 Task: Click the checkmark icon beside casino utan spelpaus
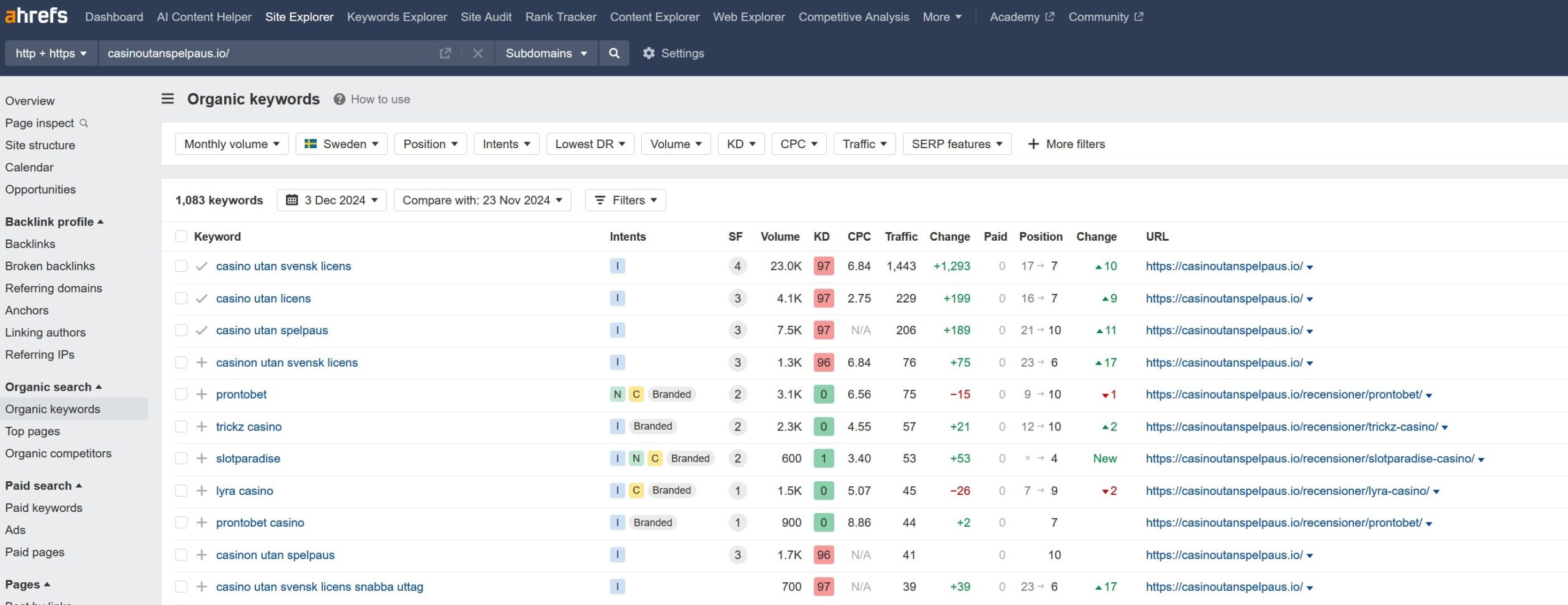tap(202, 330)
